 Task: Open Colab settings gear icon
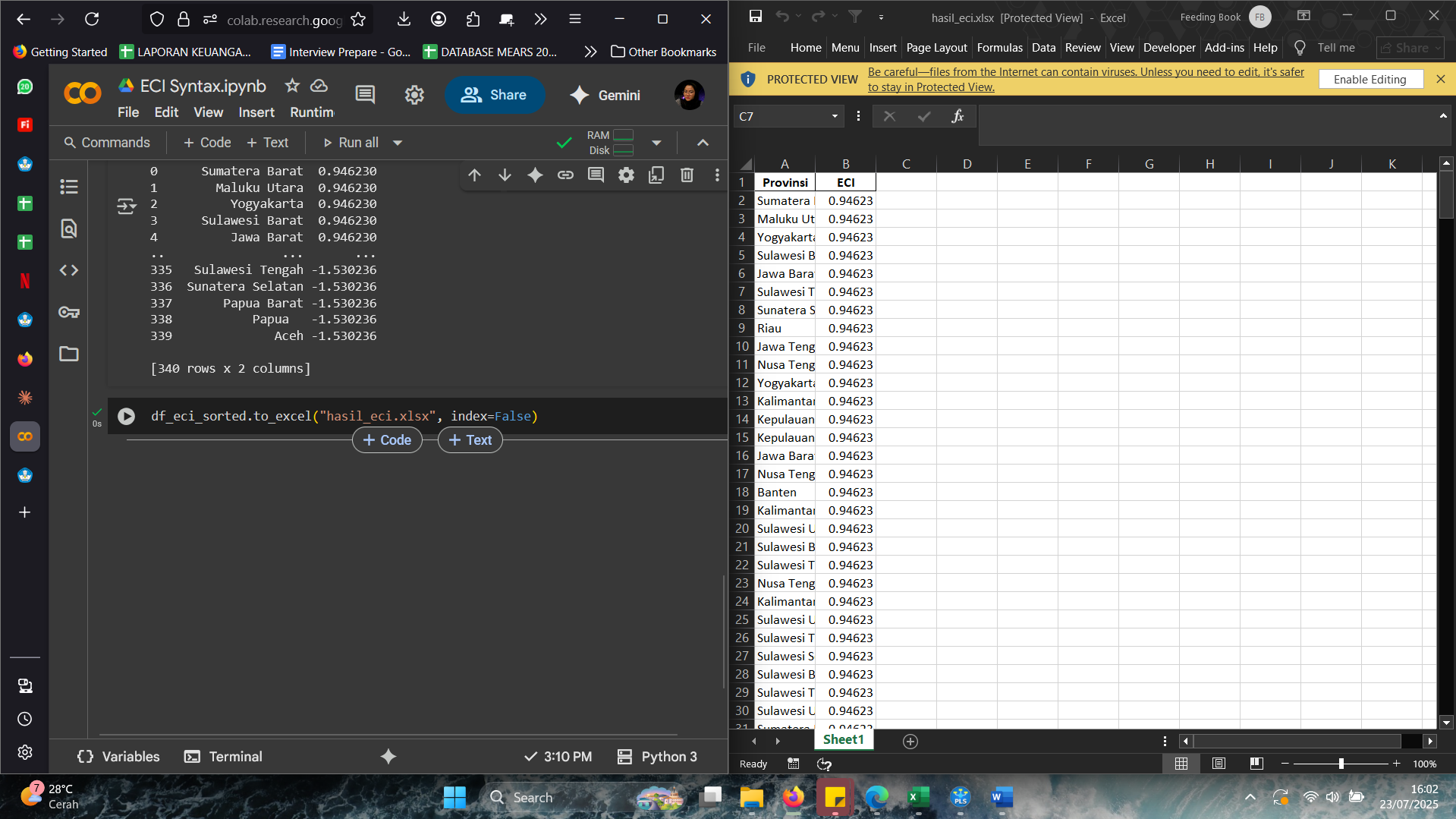point(414,95)
